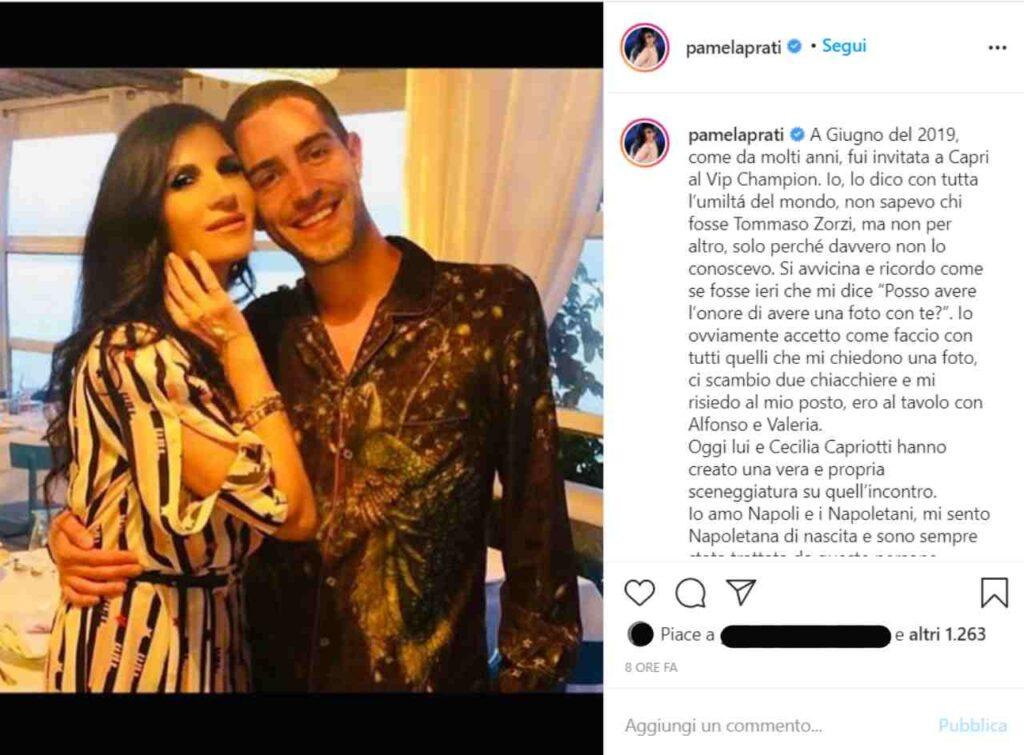Click the '8 ORE FA' timestamp

(x=651, y=667)
